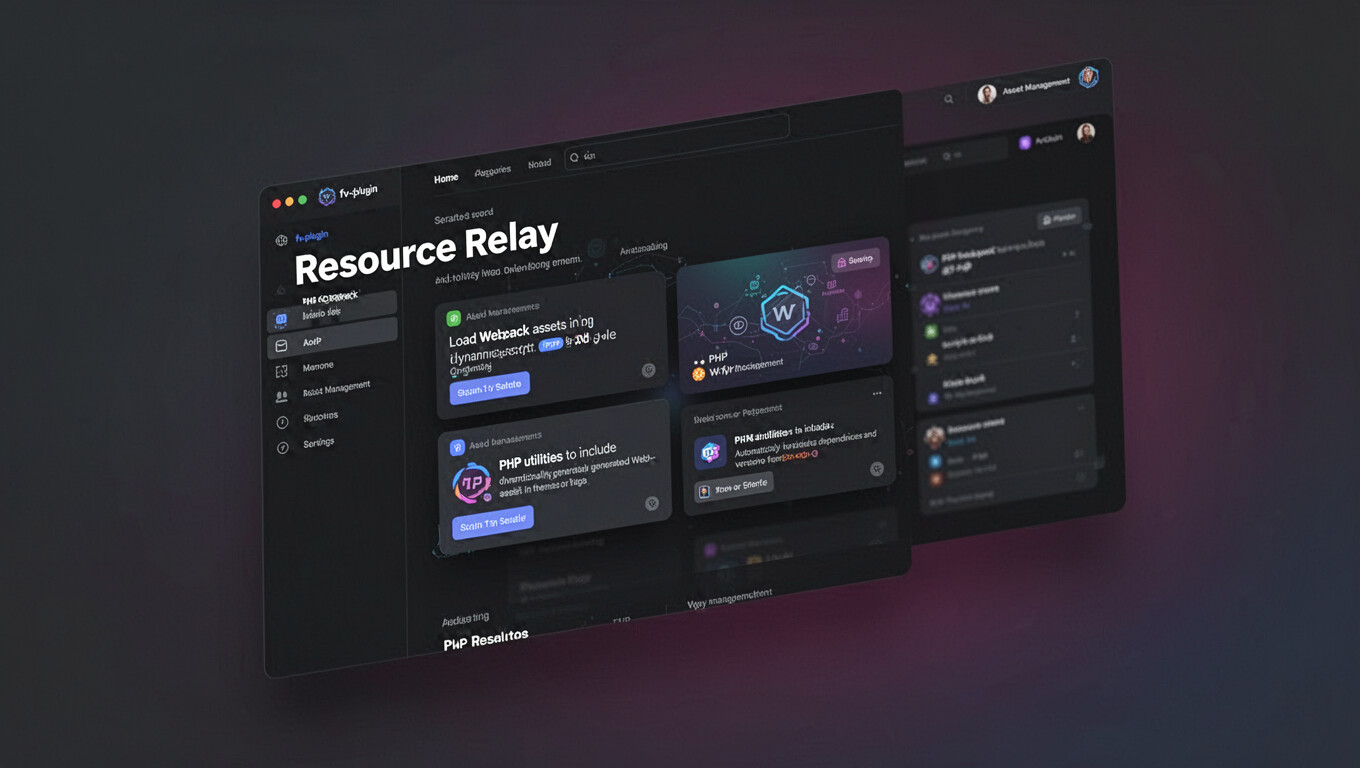1360x768 pixels.
Task: Click the green icon on the Load Webpack card
Action: coord(454,318)
